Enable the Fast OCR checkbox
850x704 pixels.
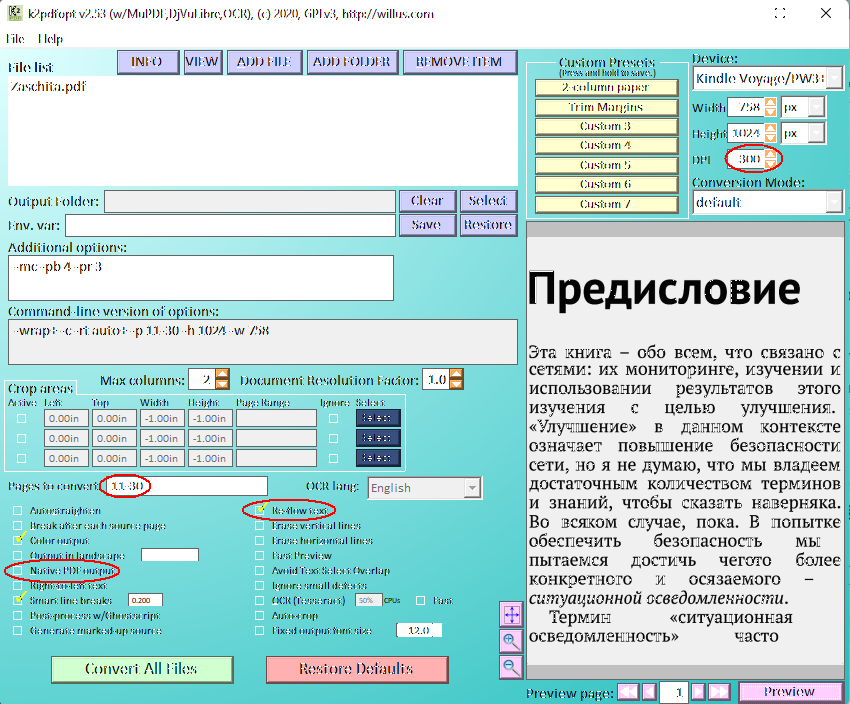click(x=420, y=600)
